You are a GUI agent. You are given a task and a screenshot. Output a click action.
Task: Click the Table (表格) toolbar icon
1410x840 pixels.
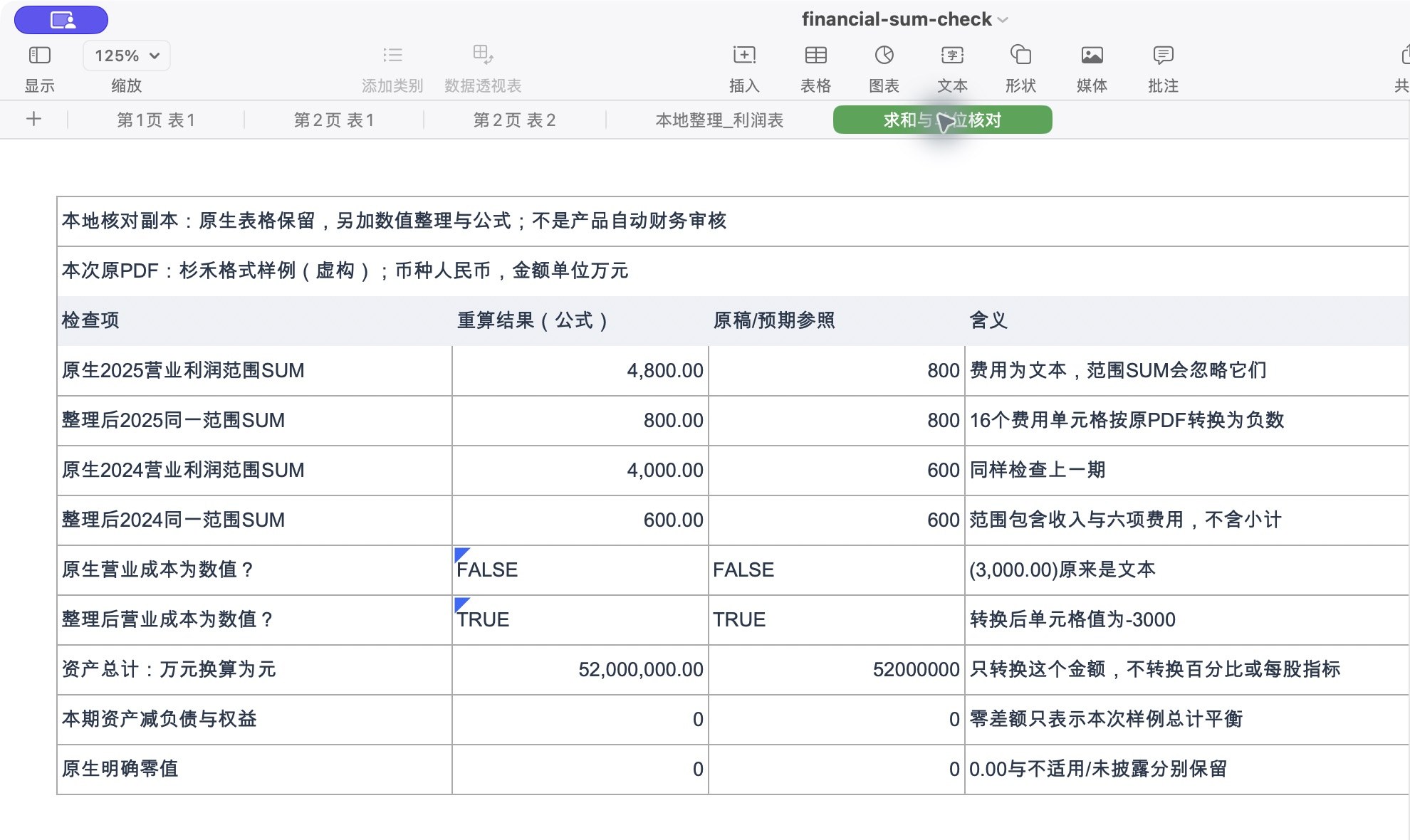tap(815, 55)
